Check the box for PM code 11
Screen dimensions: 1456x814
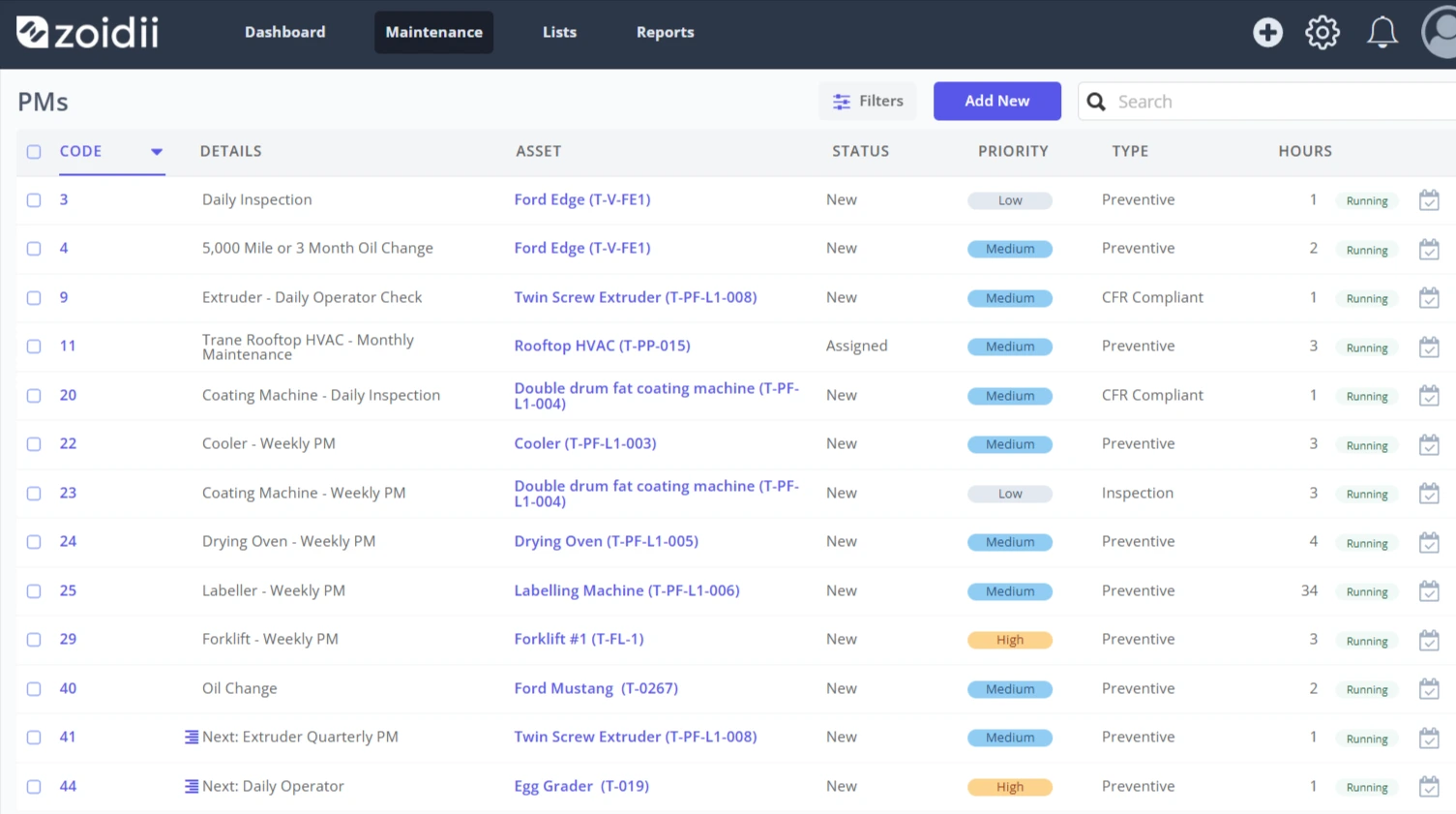tap(34, 347)
